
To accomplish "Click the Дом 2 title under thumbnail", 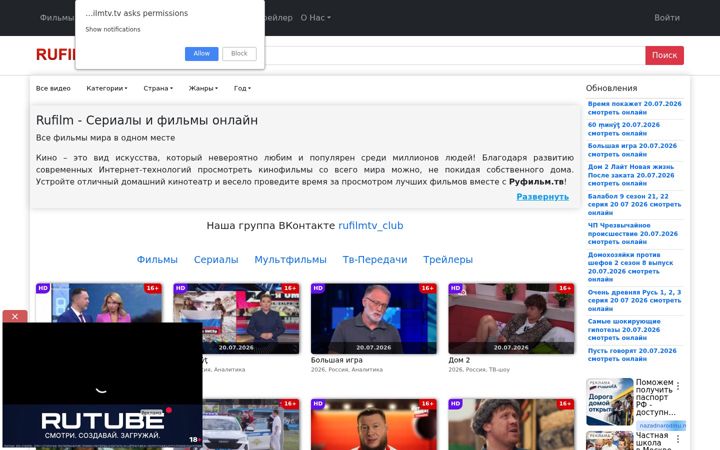I will [x=459, y=360].
